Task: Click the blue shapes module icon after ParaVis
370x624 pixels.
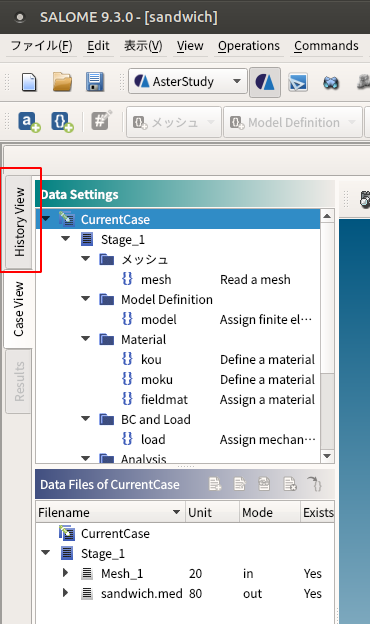Action: [x=331, y=82]
